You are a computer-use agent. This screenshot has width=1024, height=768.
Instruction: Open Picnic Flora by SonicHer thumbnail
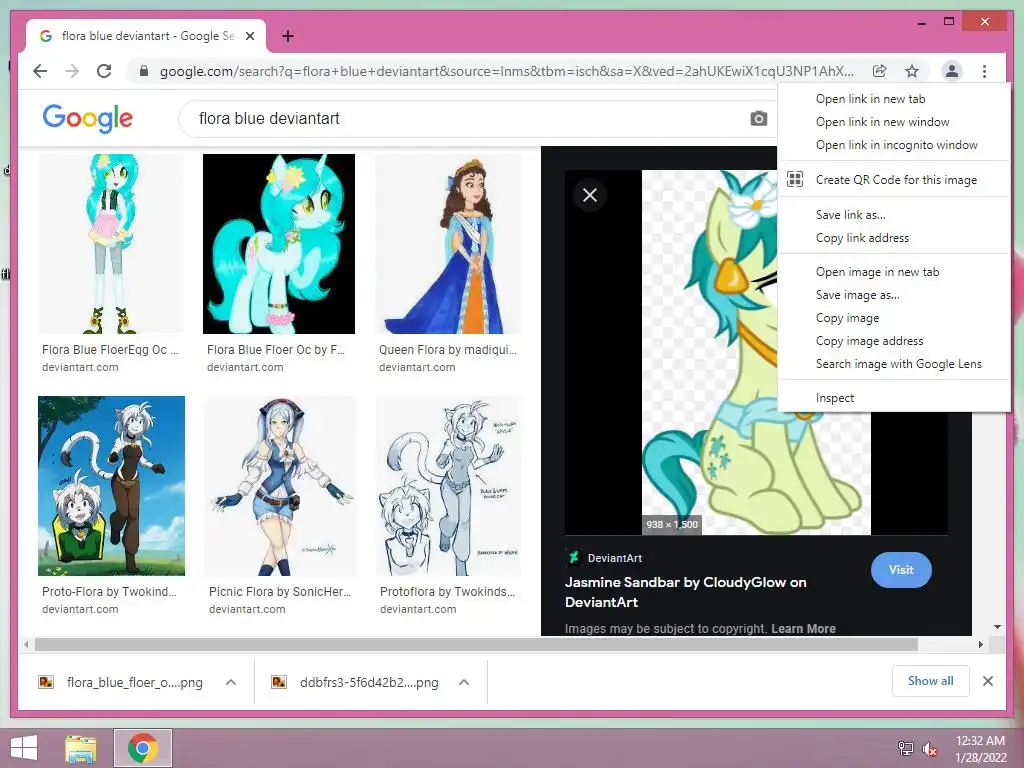pos(280,486)
